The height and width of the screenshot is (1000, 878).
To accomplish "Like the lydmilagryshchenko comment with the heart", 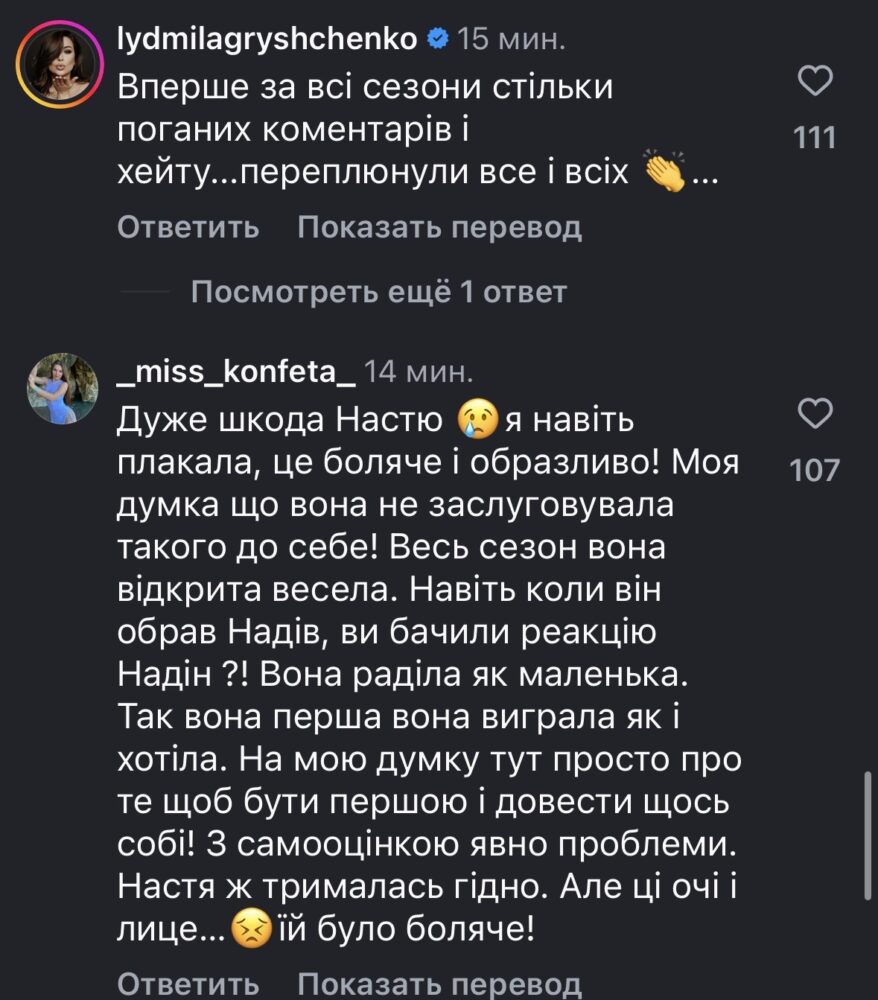I will pos(818,82).
